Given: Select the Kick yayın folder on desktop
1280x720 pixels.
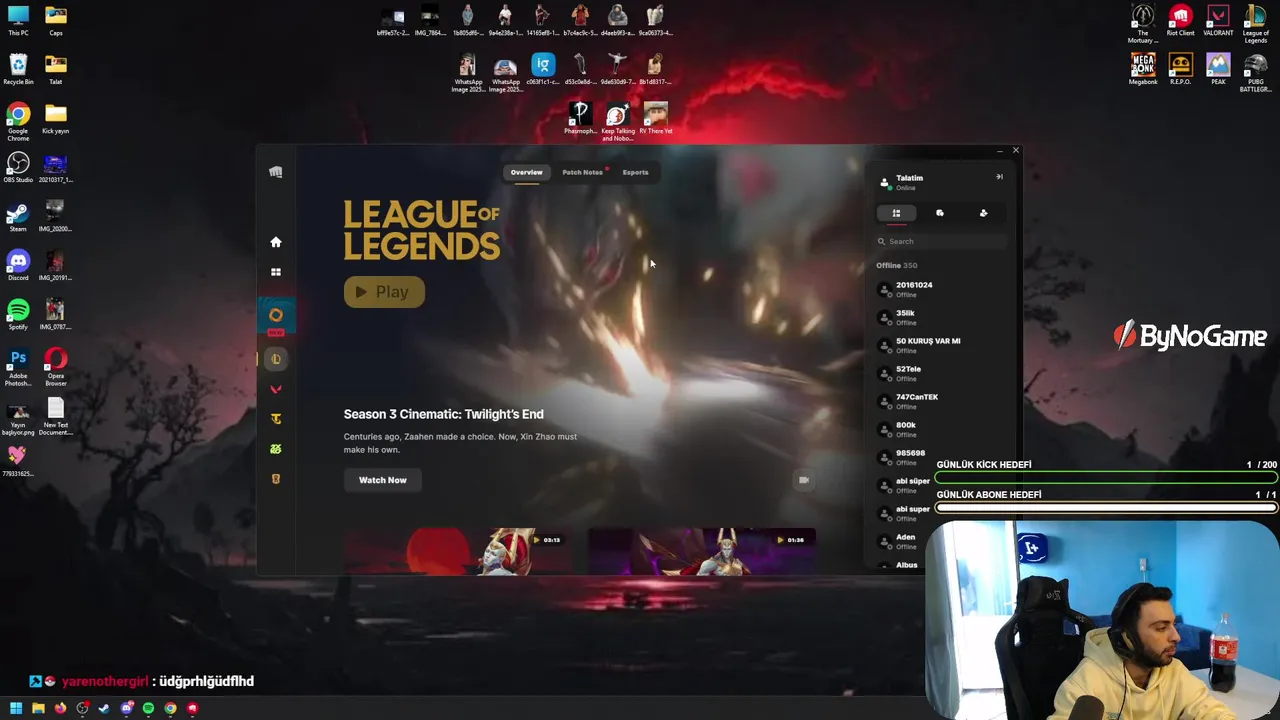Looking at the screenshot, I should (56, 119).
